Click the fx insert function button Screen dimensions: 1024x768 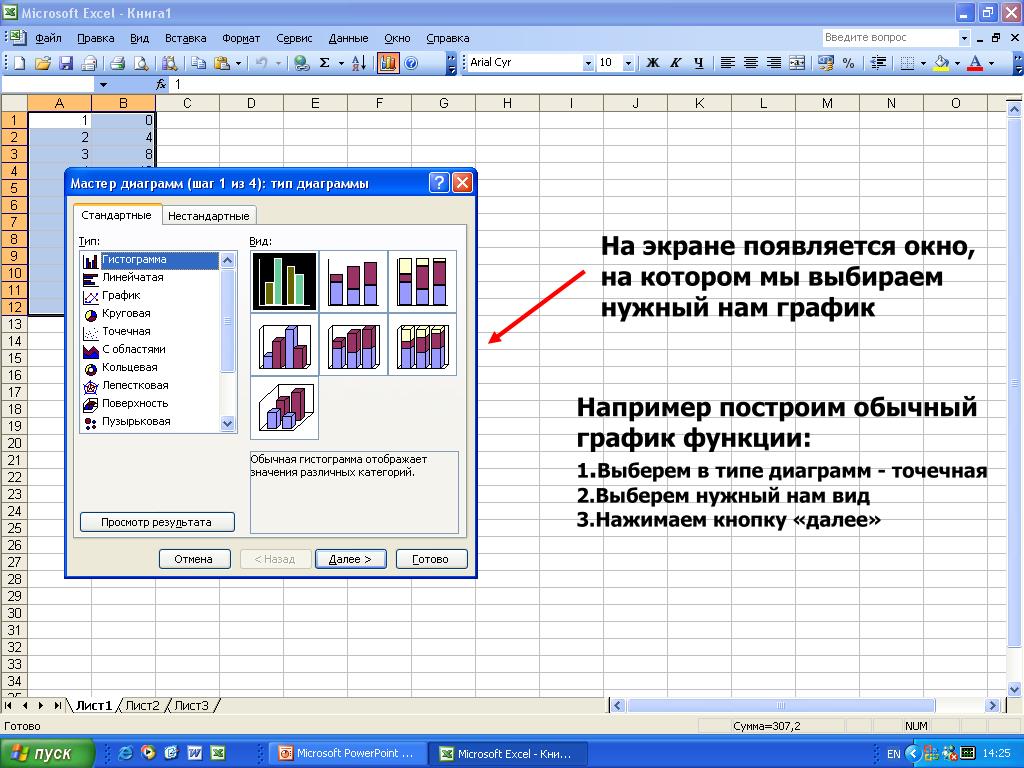[161, 85]
